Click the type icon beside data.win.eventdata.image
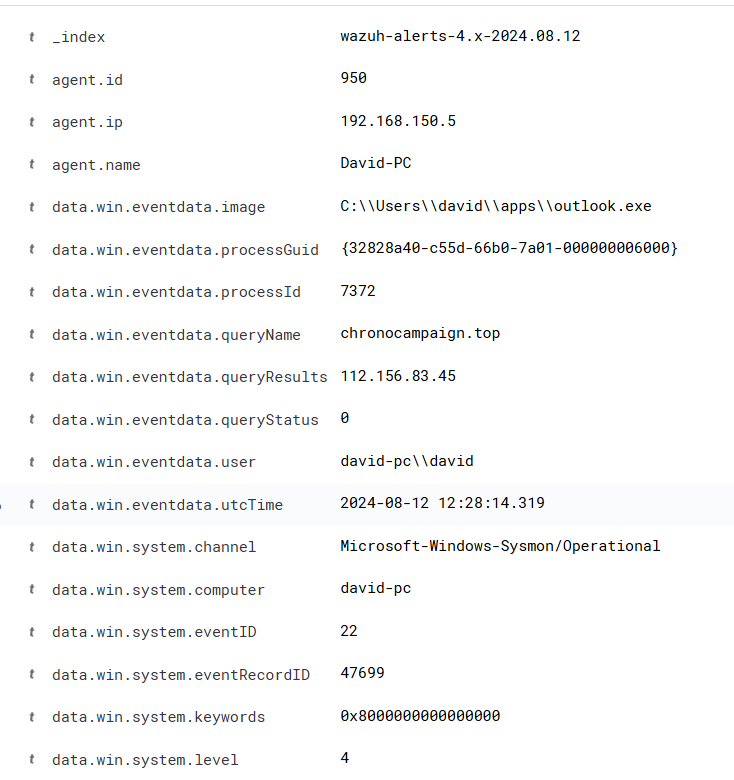This screenshot has height=780, width=734. [32, 207]
